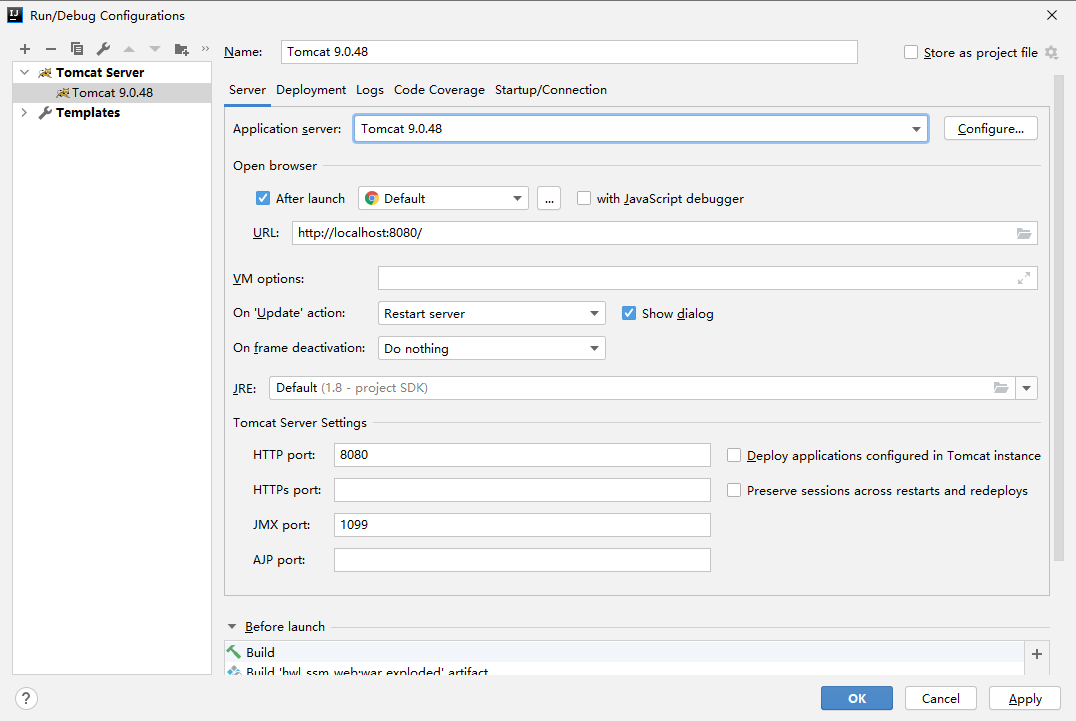This screenshot has height=721, width=1076.
Task: Add Before launch task with plus
Action: point(1037,654)
